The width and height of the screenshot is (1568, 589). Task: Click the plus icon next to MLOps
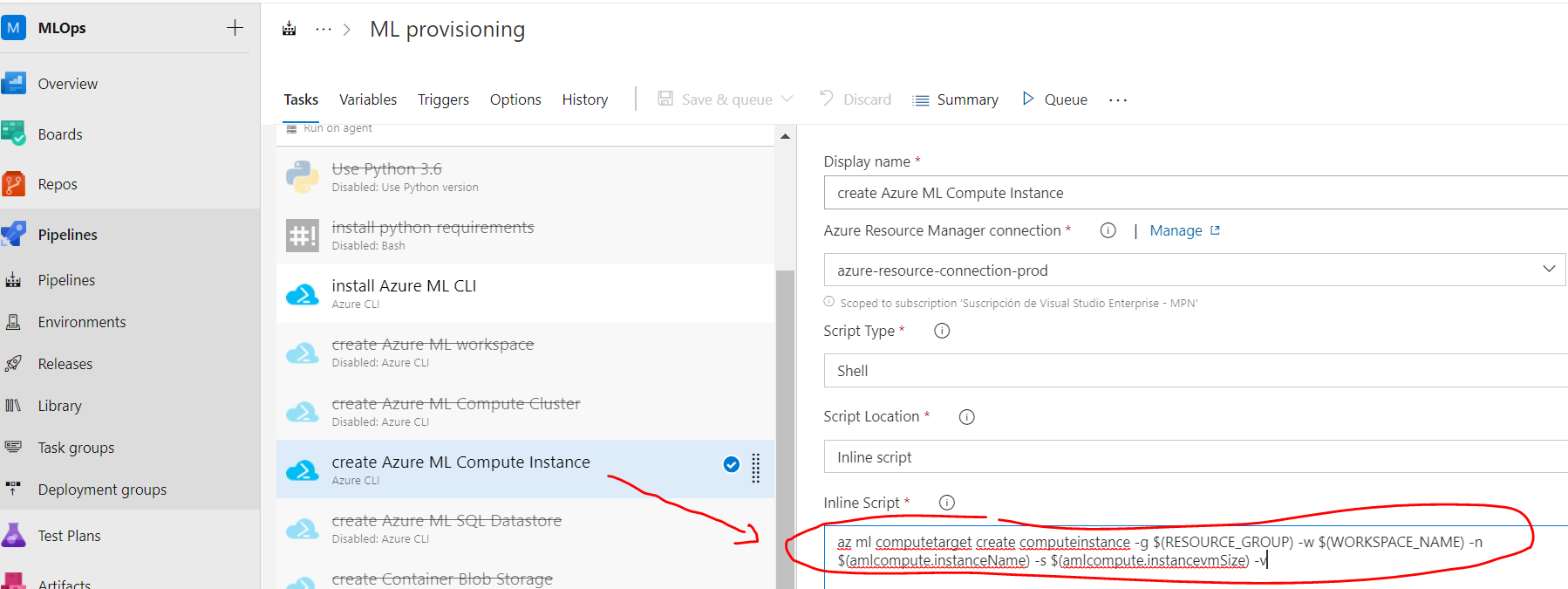point(235,28)
